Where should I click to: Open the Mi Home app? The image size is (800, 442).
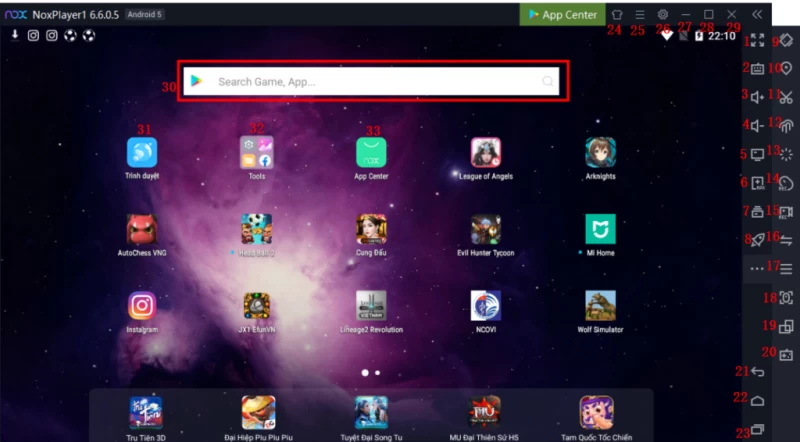pyautogui.click(x=601, y=229)
